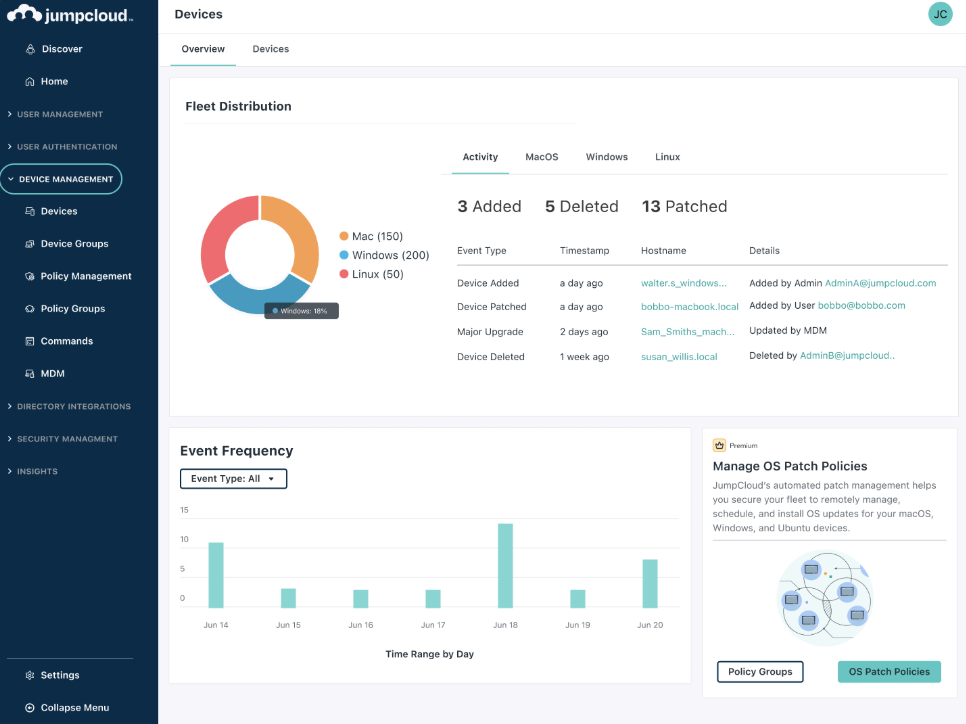
Task: Select the MacOS tab
Action: click(542, 157)
